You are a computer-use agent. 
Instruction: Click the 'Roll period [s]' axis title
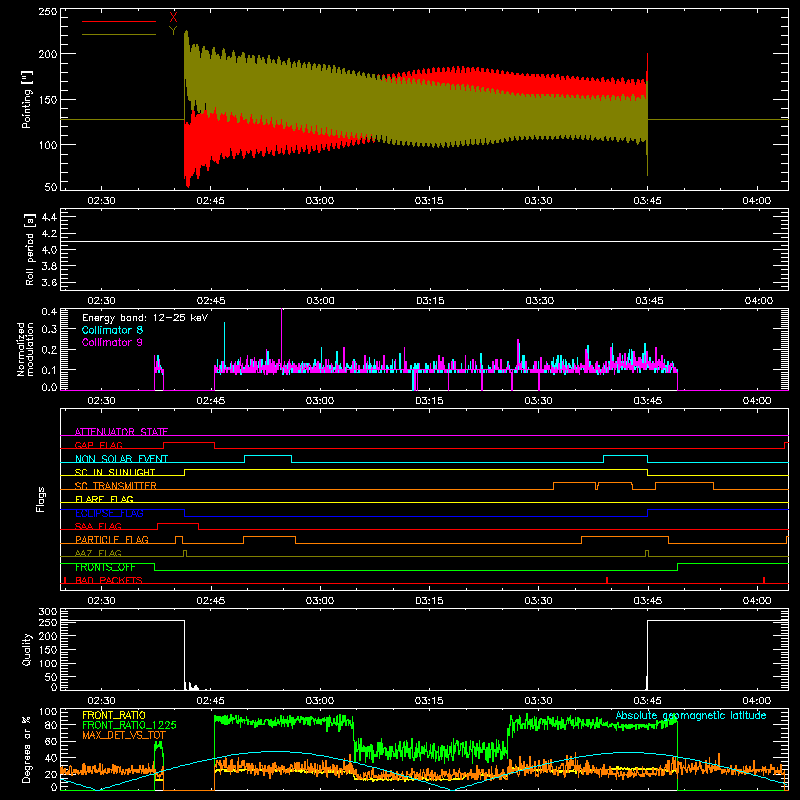click(x=29, y=249)
